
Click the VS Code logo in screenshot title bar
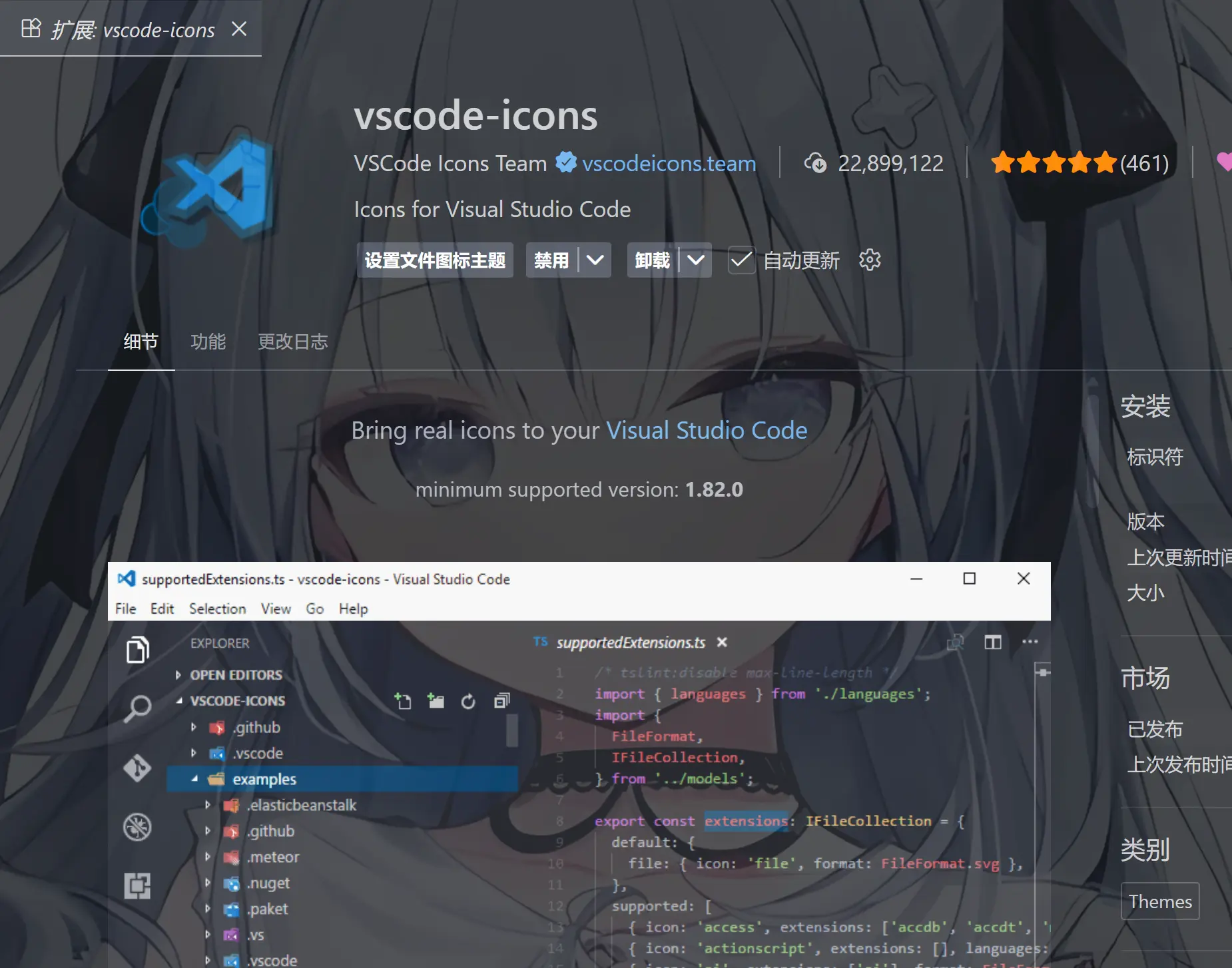(x=127, y=579)
